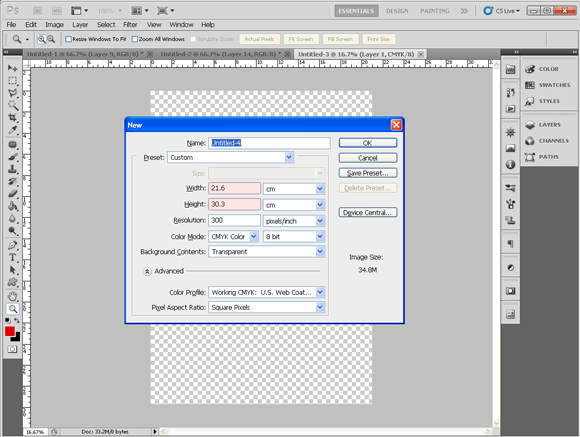Click the black background color swatch
Viewport: 580px width, 437px height.
pos(17,337)
